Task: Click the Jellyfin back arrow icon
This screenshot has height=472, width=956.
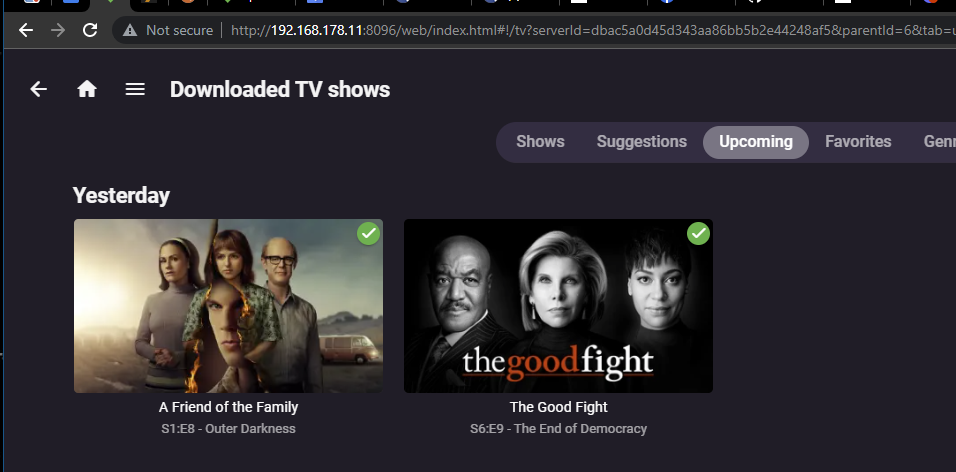Action: [x=38, y=90]
